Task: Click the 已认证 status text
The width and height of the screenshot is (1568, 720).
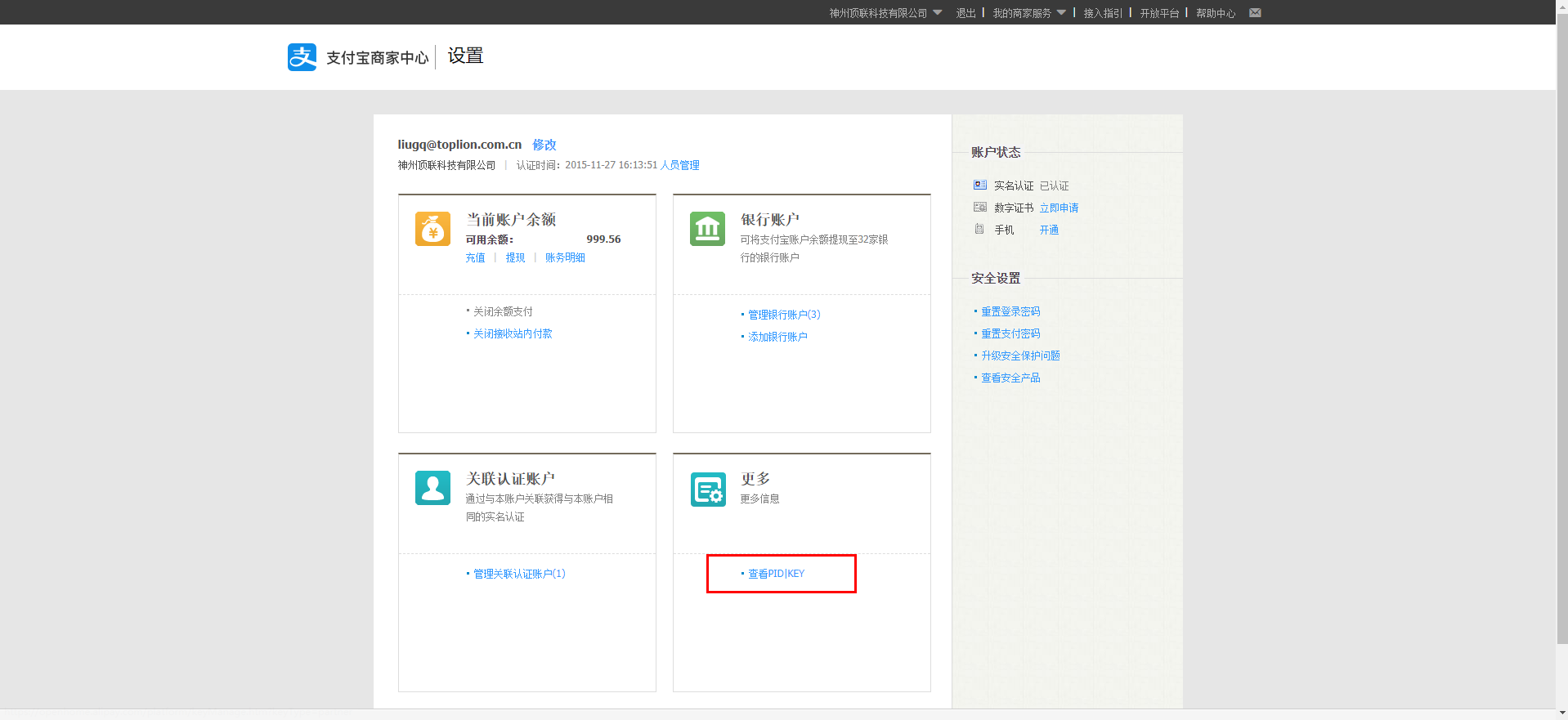Action: 1054,186
